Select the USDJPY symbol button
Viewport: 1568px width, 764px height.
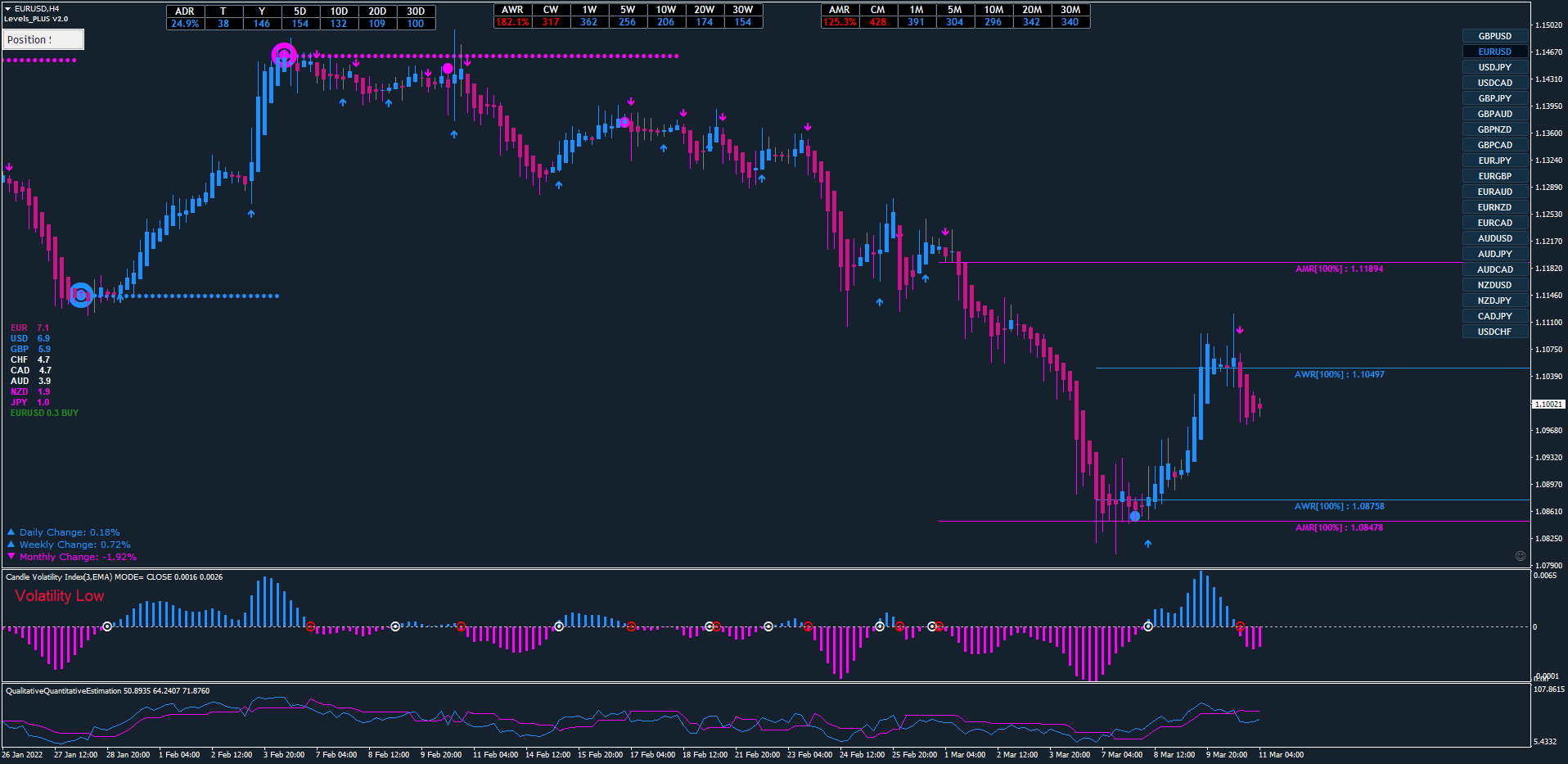pos(1494,67)
